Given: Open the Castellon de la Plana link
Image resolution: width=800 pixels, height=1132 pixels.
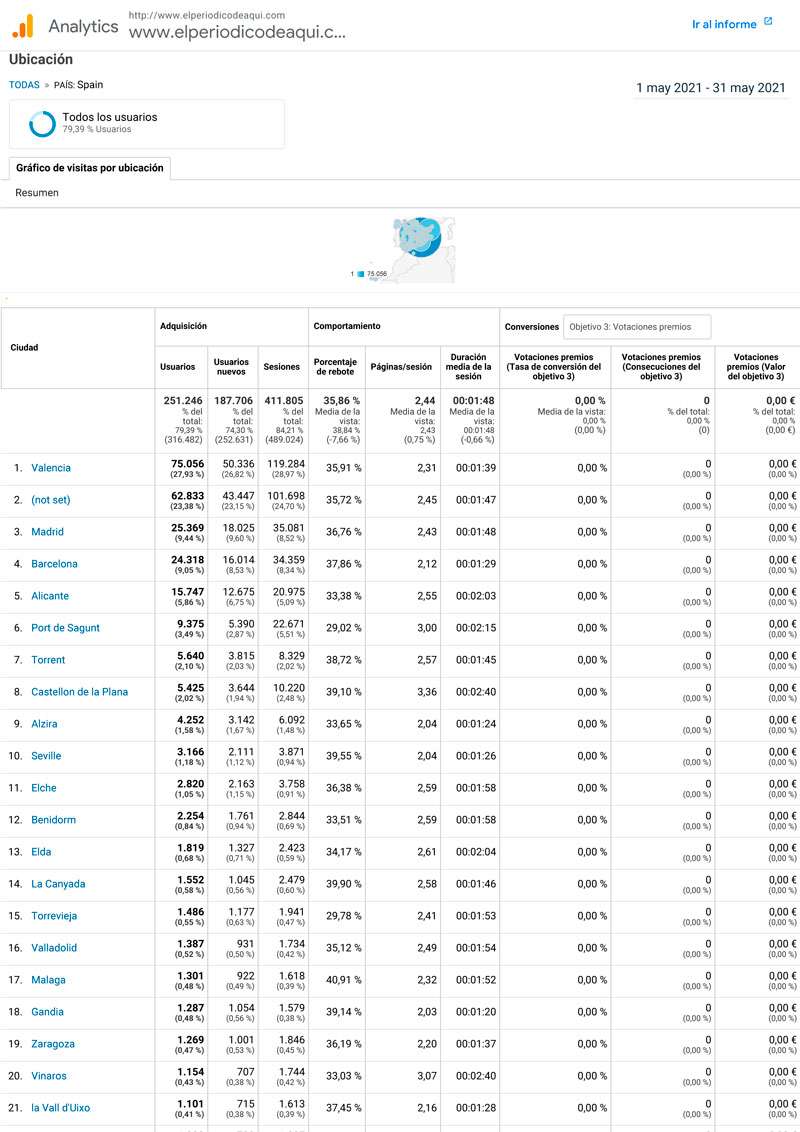Looking at the screenshot, I should pos(79,692).
